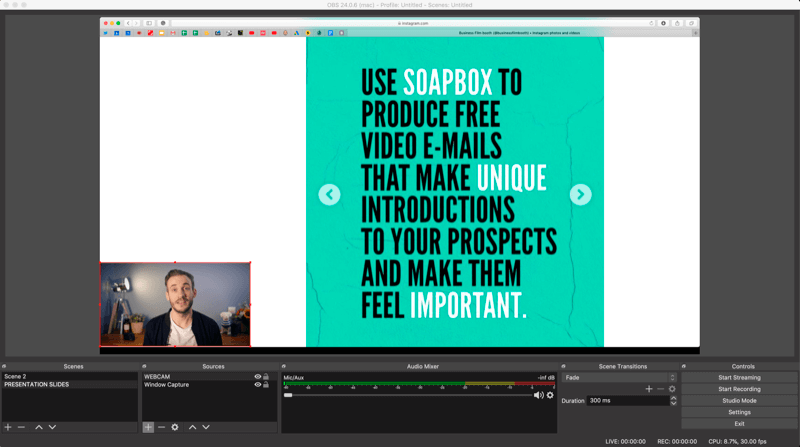Click CPU: 8.7%, 30.00 fps status
The image size is (800, 447).
[x=737, y=441]
